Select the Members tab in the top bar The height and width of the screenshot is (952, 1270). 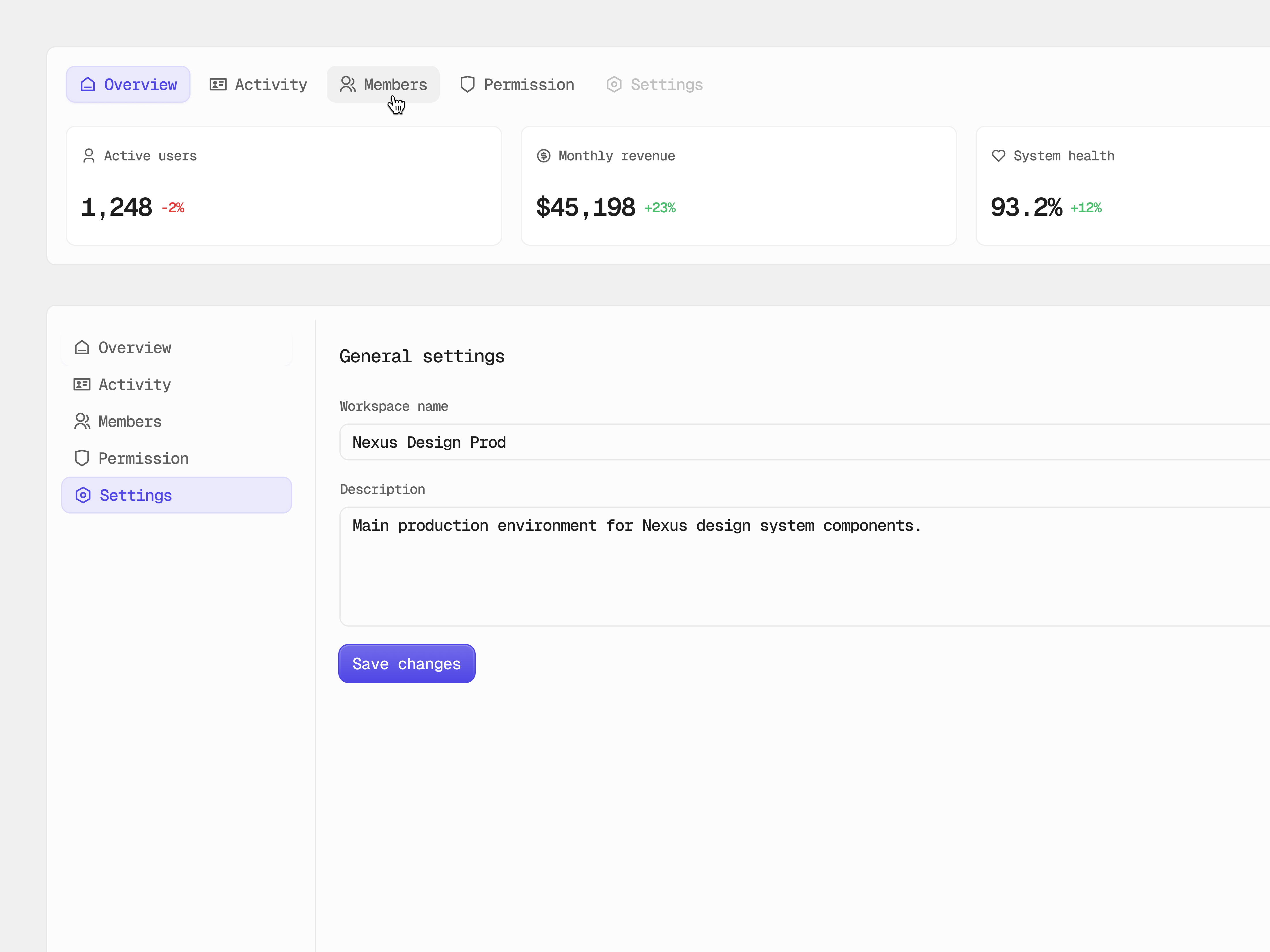click(384, 84)
